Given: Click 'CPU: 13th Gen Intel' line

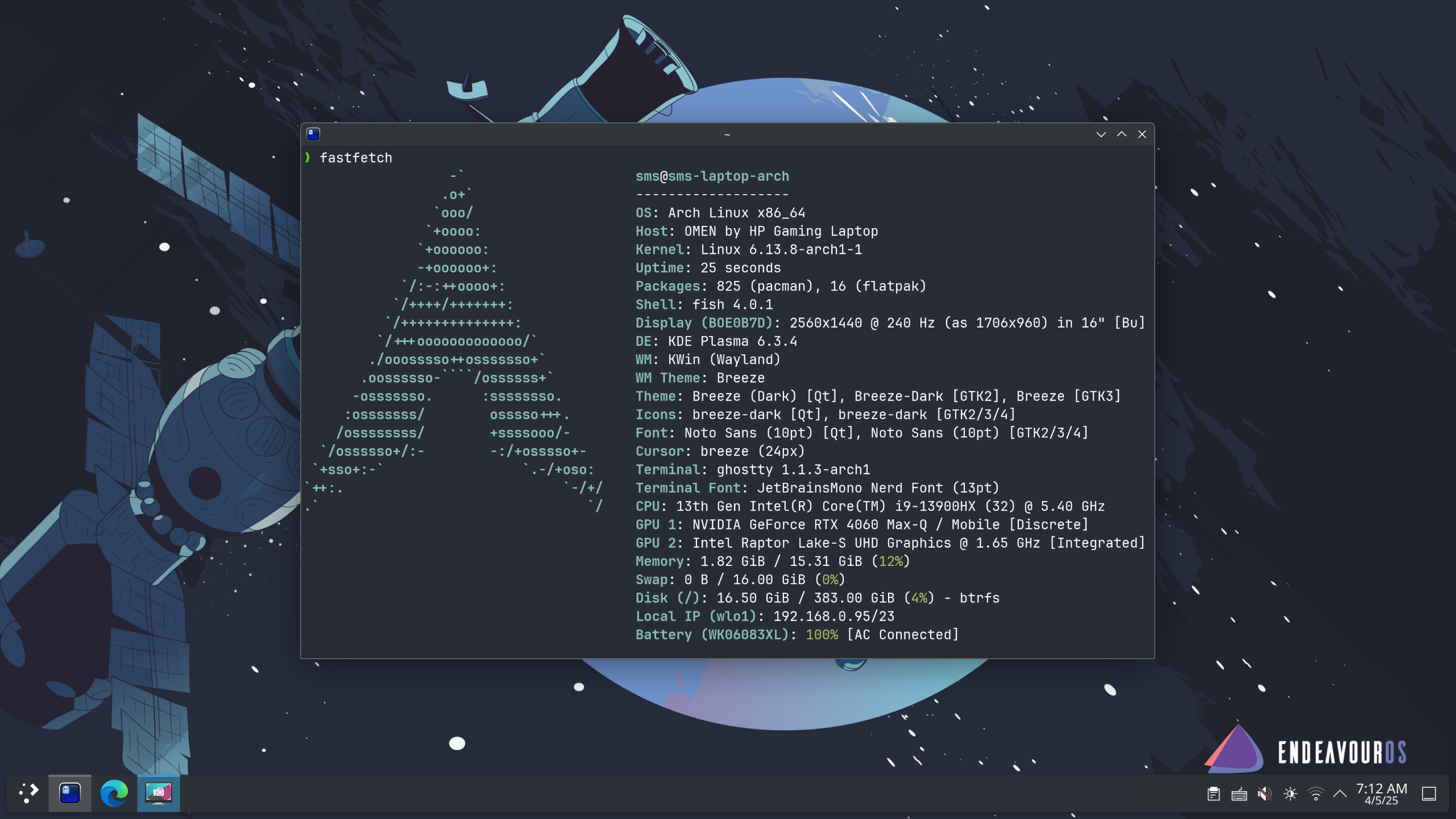Looking at the screenshot, I should [870, 506].
